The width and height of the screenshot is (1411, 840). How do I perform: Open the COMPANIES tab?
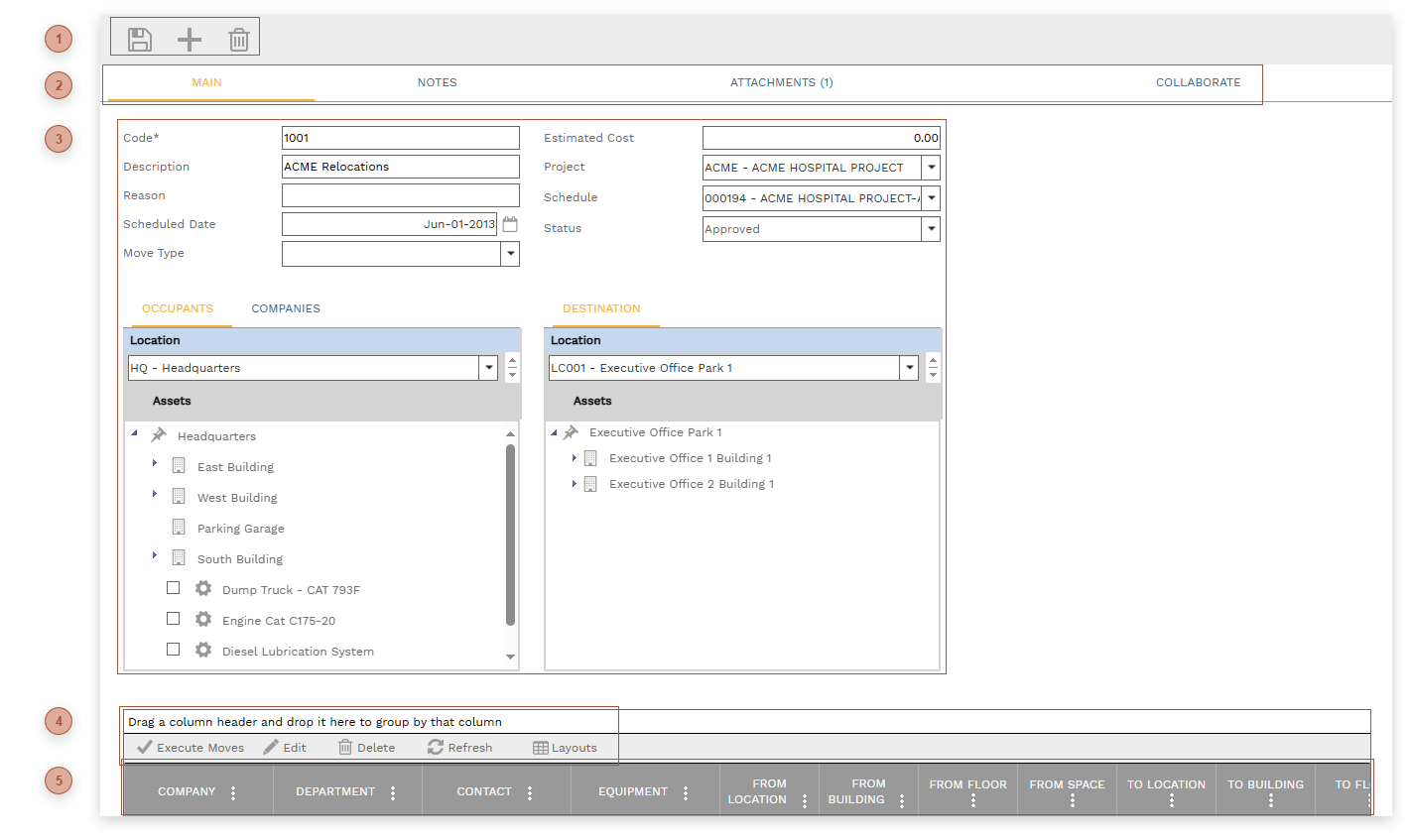tap(286, 308)
